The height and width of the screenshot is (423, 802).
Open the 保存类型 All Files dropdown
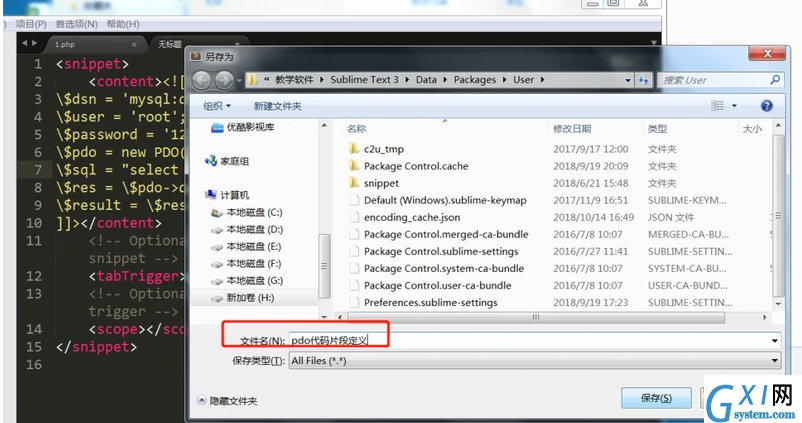(x=534, y=361)
